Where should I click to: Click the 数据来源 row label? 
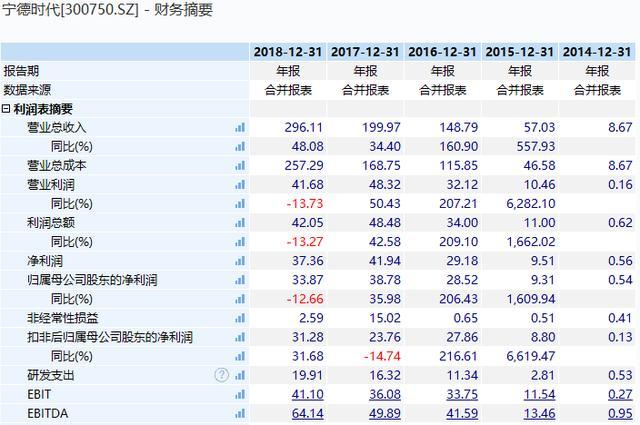[x=27, y=90]
